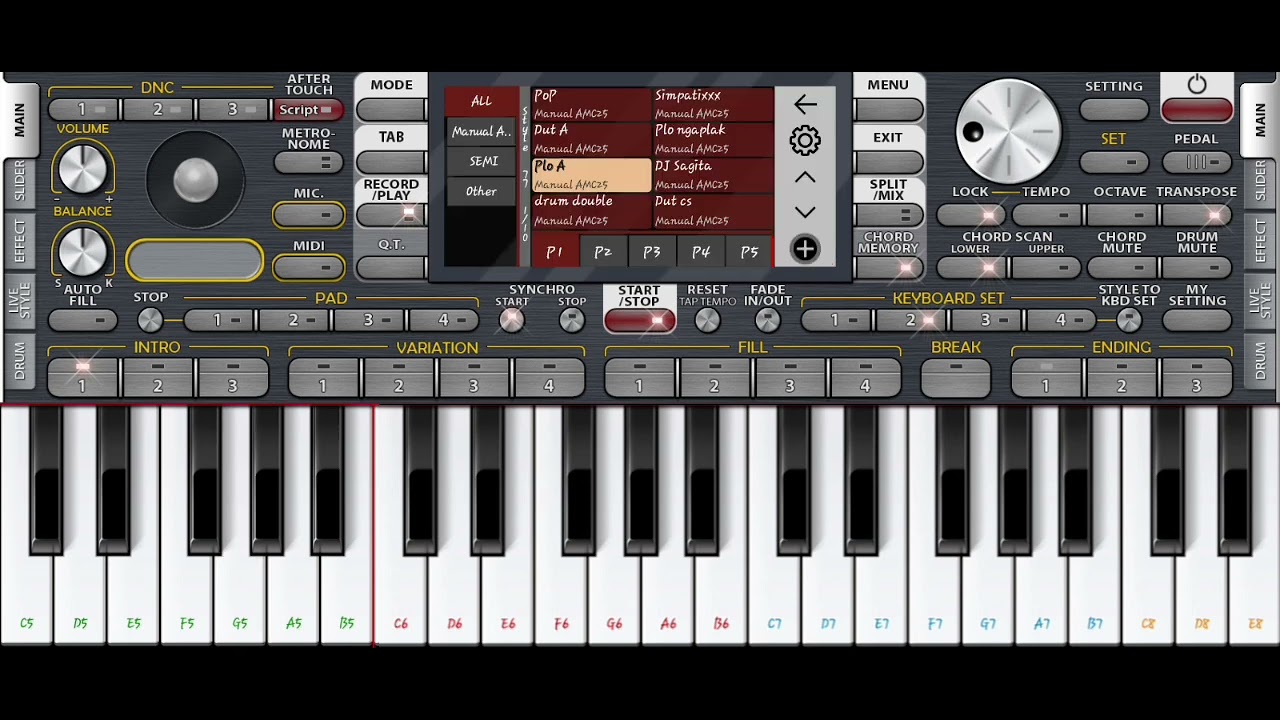Toggle the Chord Mute button
1280x720 pixels.
1122,268
